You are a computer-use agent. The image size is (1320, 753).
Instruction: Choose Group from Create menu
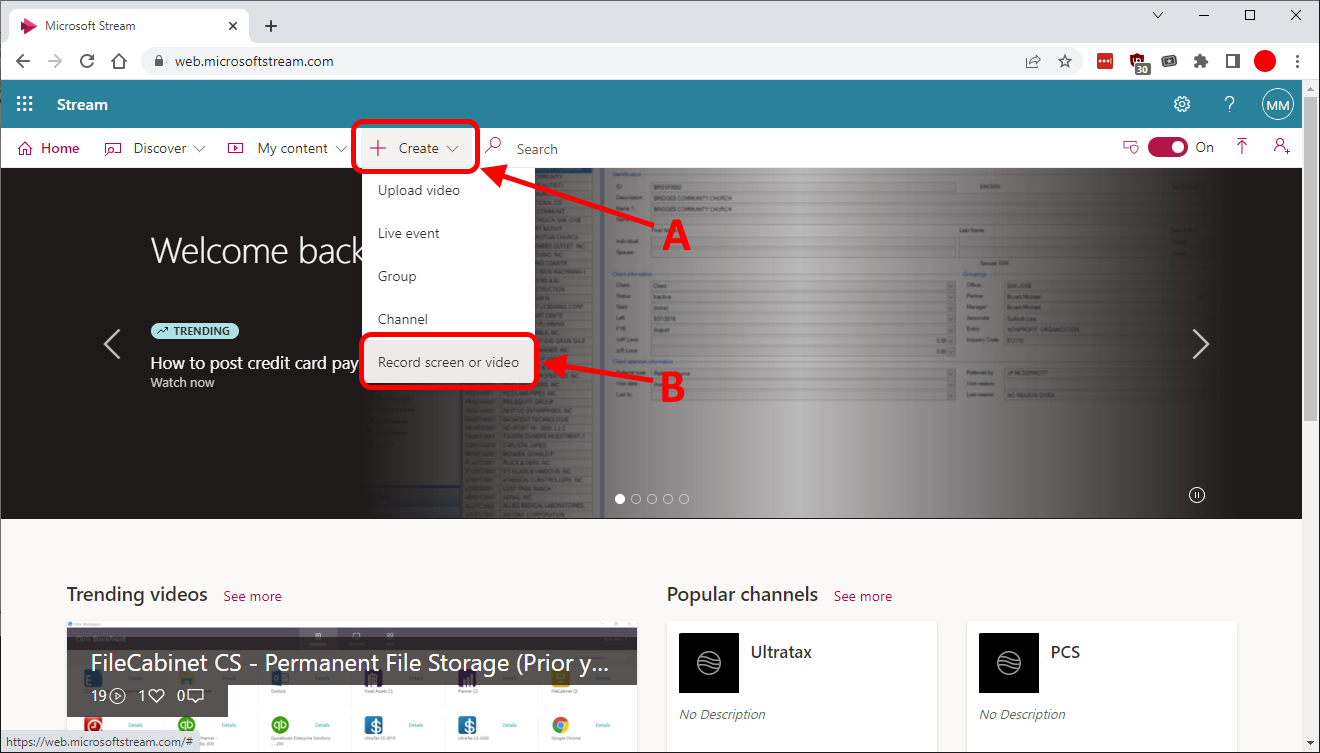tap(448, 276)
